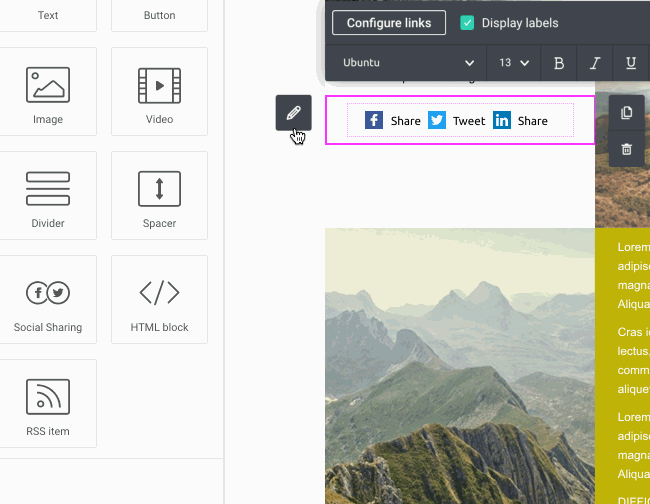Delete block with trash icon
Viewport: 650px width, 504px height.
(626, 149)
